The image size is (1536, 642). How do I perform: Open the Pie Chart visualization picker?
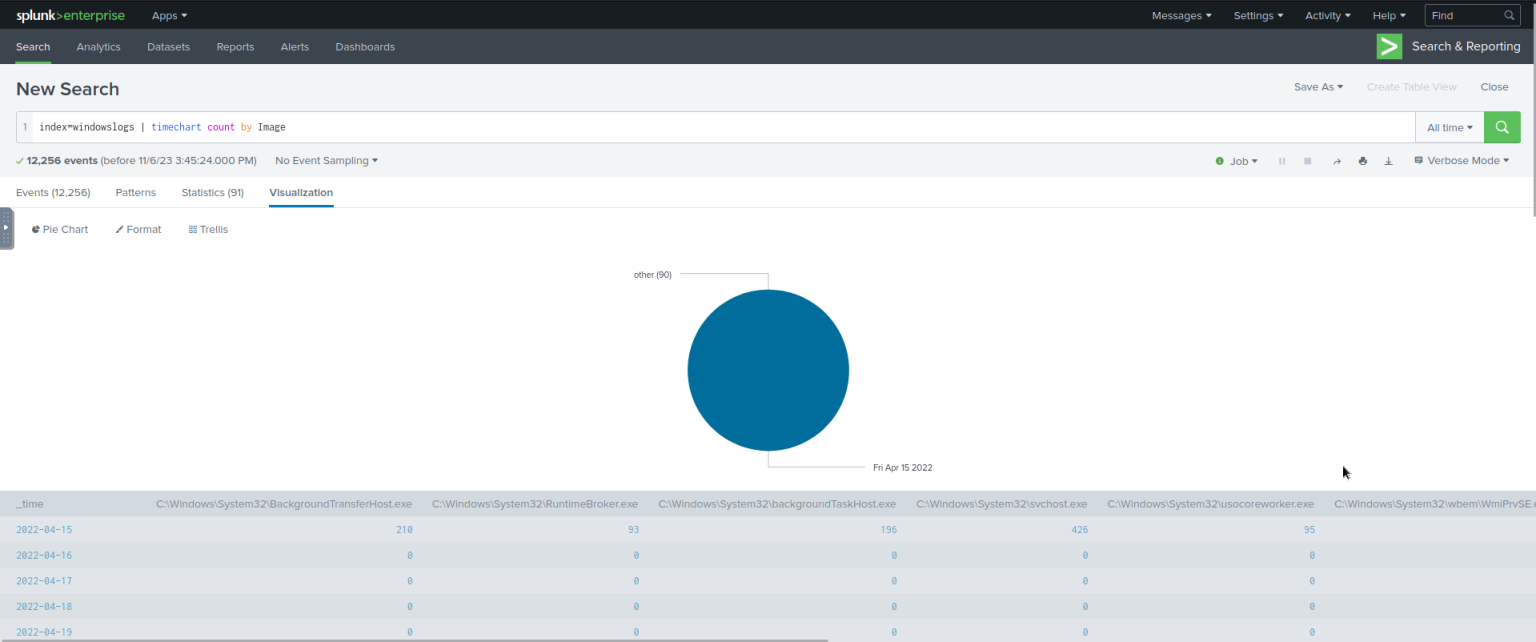click(x=59, y=229)
